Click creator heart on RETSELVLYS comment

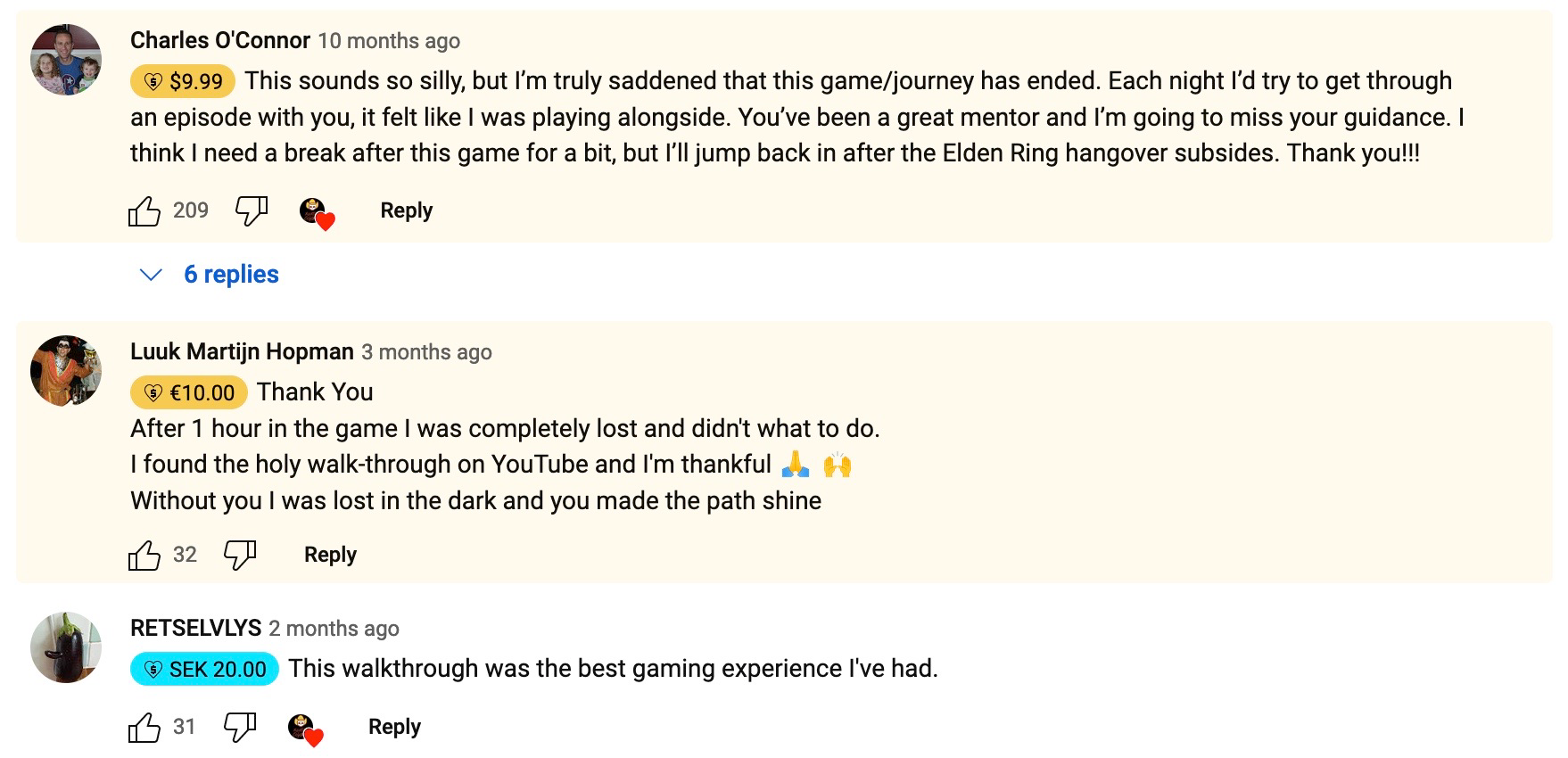point(305,730)
